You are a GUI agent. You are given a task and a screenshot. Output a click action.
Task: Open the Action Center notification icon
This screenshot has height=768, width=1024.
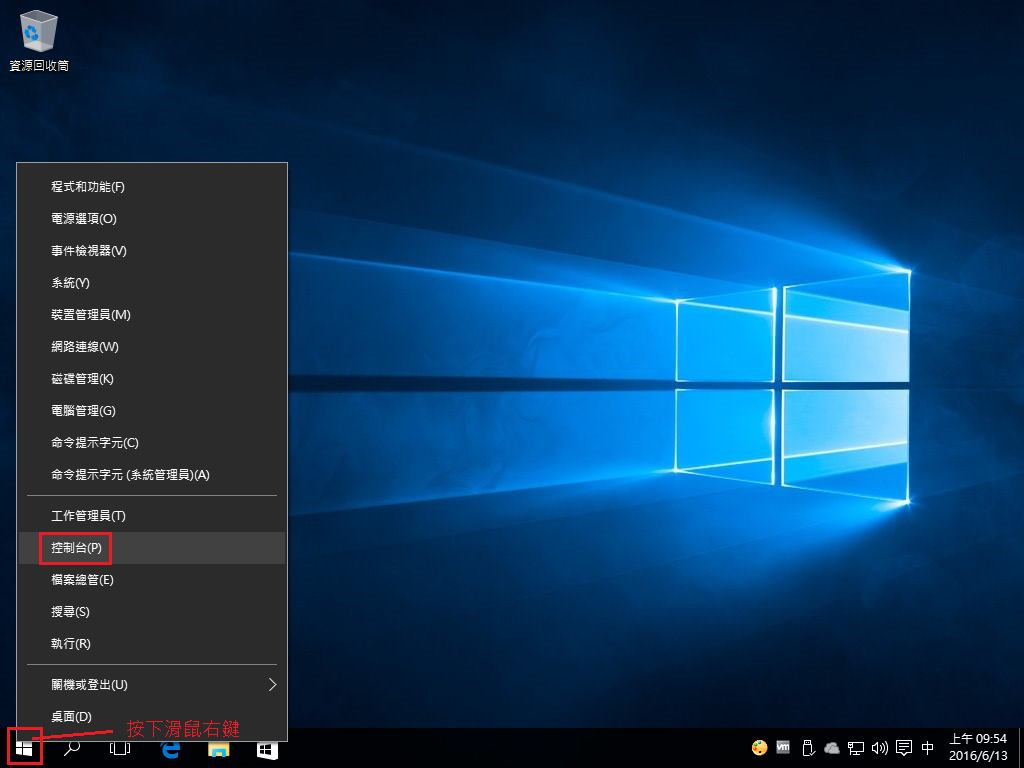(903, 747)
